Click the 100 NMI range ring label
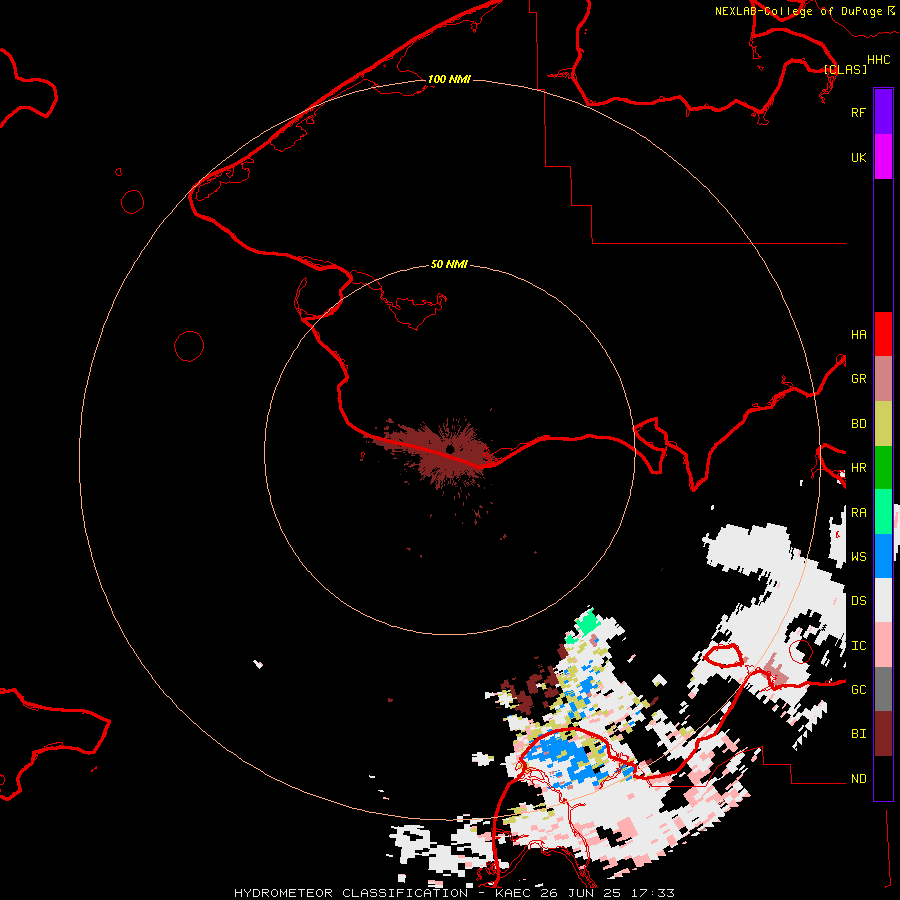 pyautogui.click(x=449, y=79)
